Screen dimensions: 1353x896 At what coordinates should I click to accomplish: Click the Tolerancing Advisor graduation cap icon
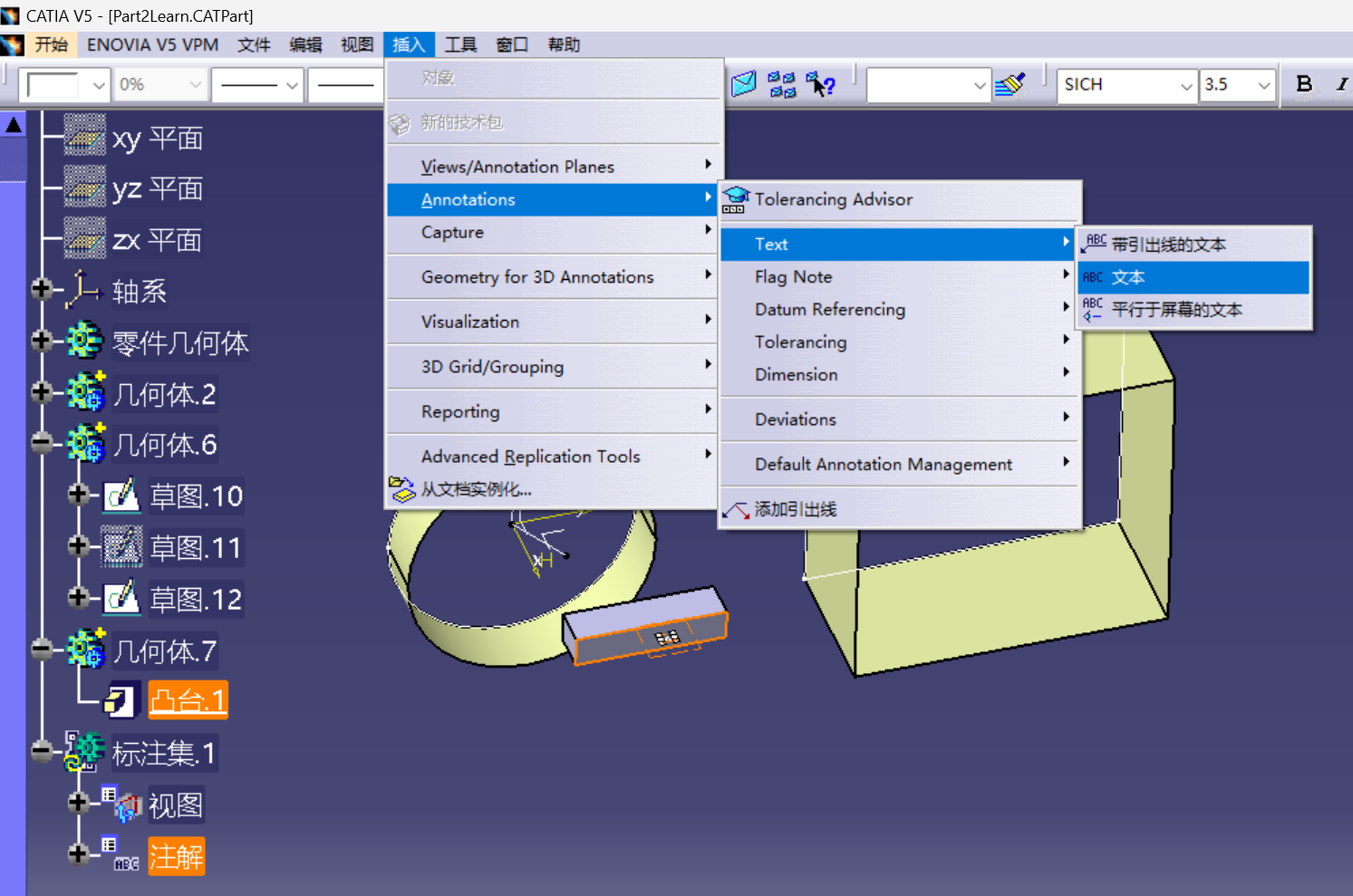tap(735, 200)
